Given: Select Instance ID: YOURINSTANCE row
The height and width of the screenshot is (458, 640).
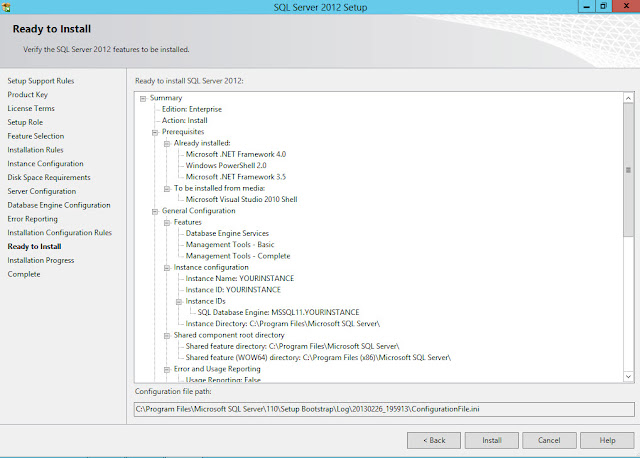Looking at the screenshot, I should tap(233, 290).
